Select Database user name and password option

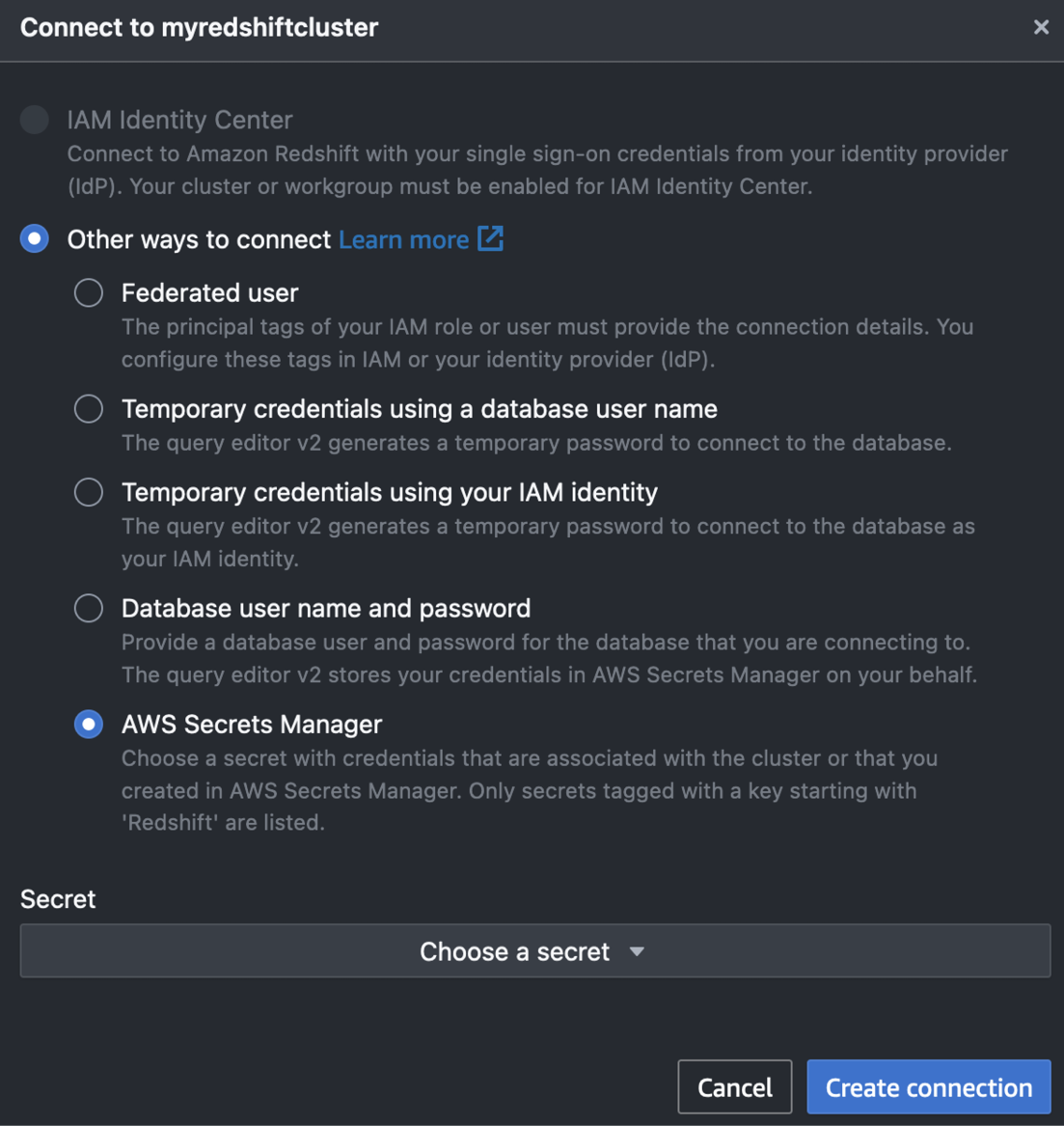[88, 608]
